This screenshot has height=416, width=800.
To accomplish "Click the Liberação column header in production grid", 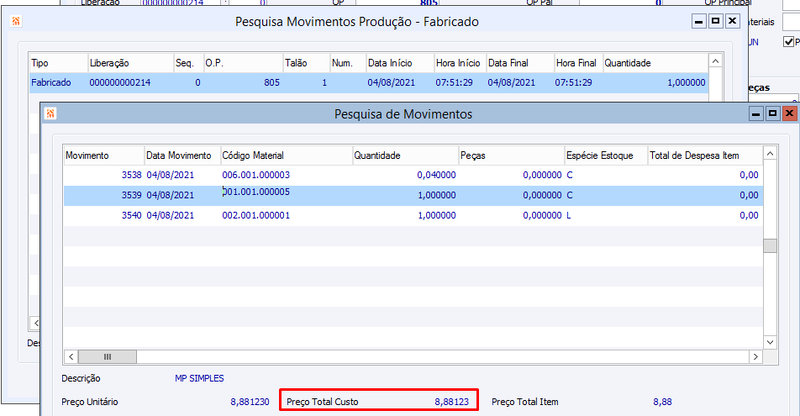I will coord(131,63).
